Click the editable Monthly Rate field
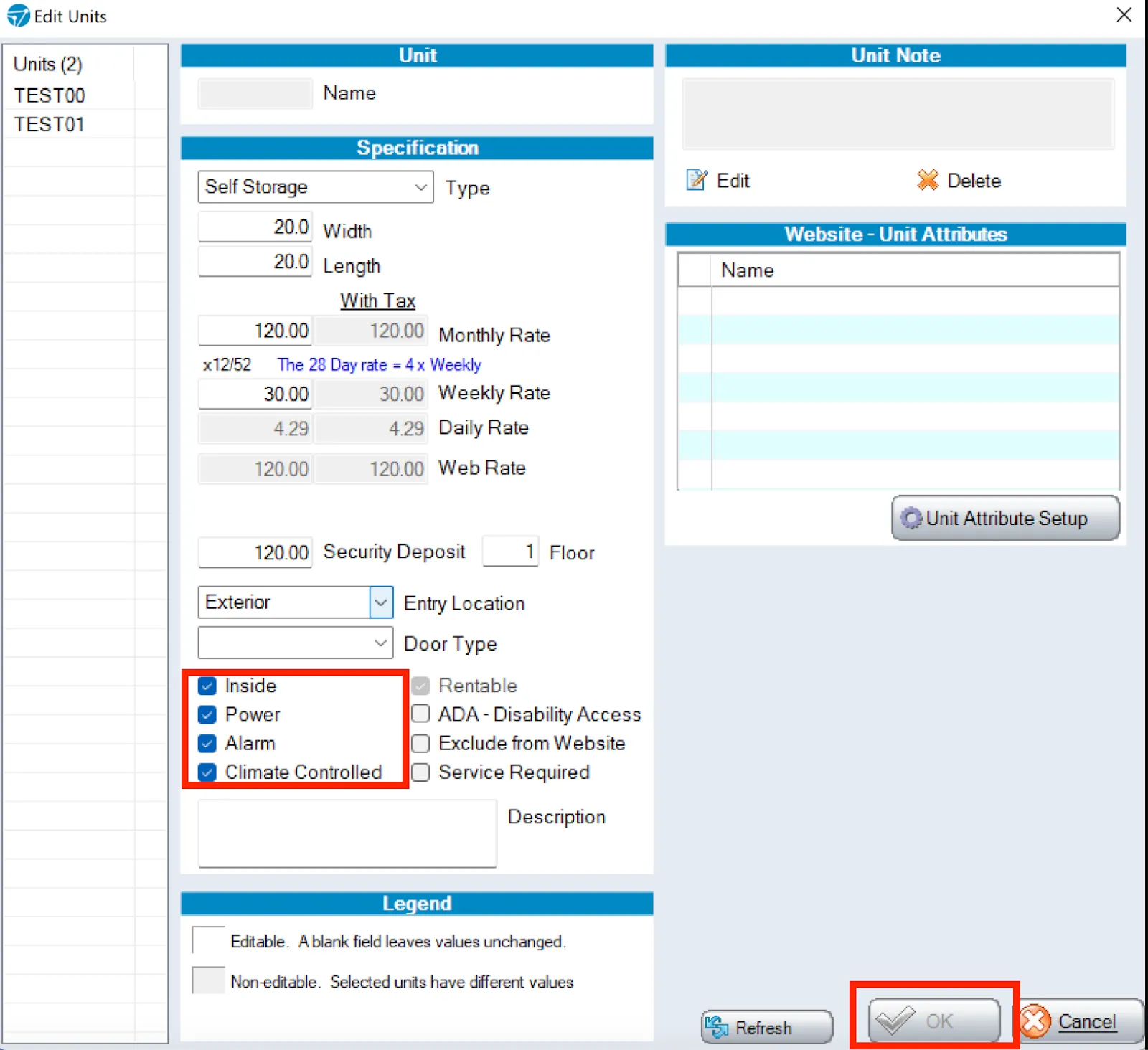Screen dimensions: 1148x1050 [255, 331]
